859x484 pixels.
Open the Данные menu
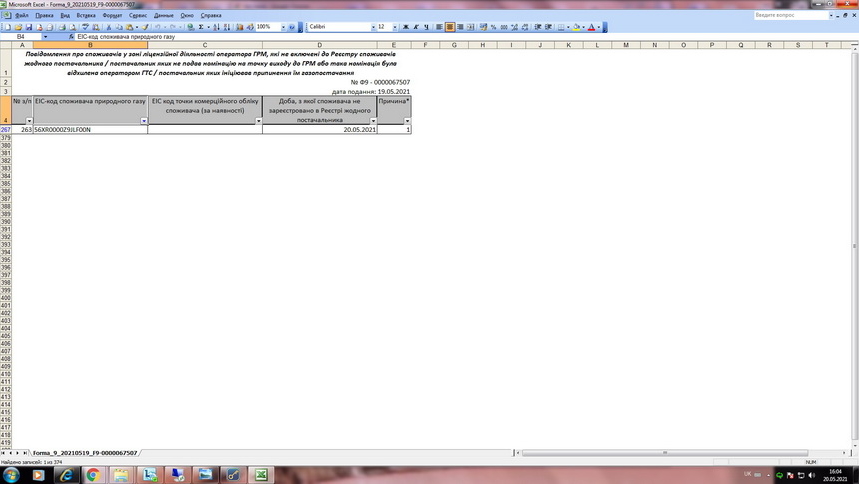(163, 16)
